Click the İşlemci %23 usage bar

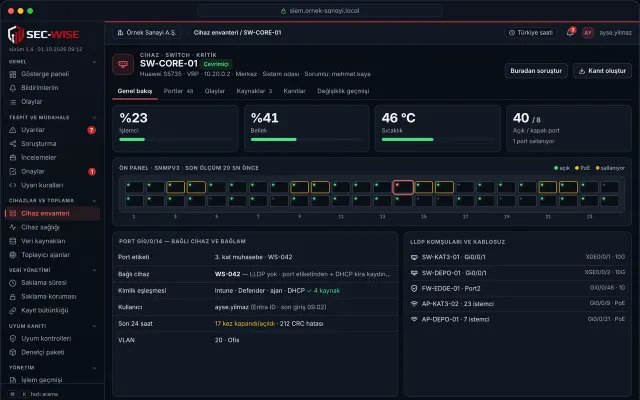176,140
